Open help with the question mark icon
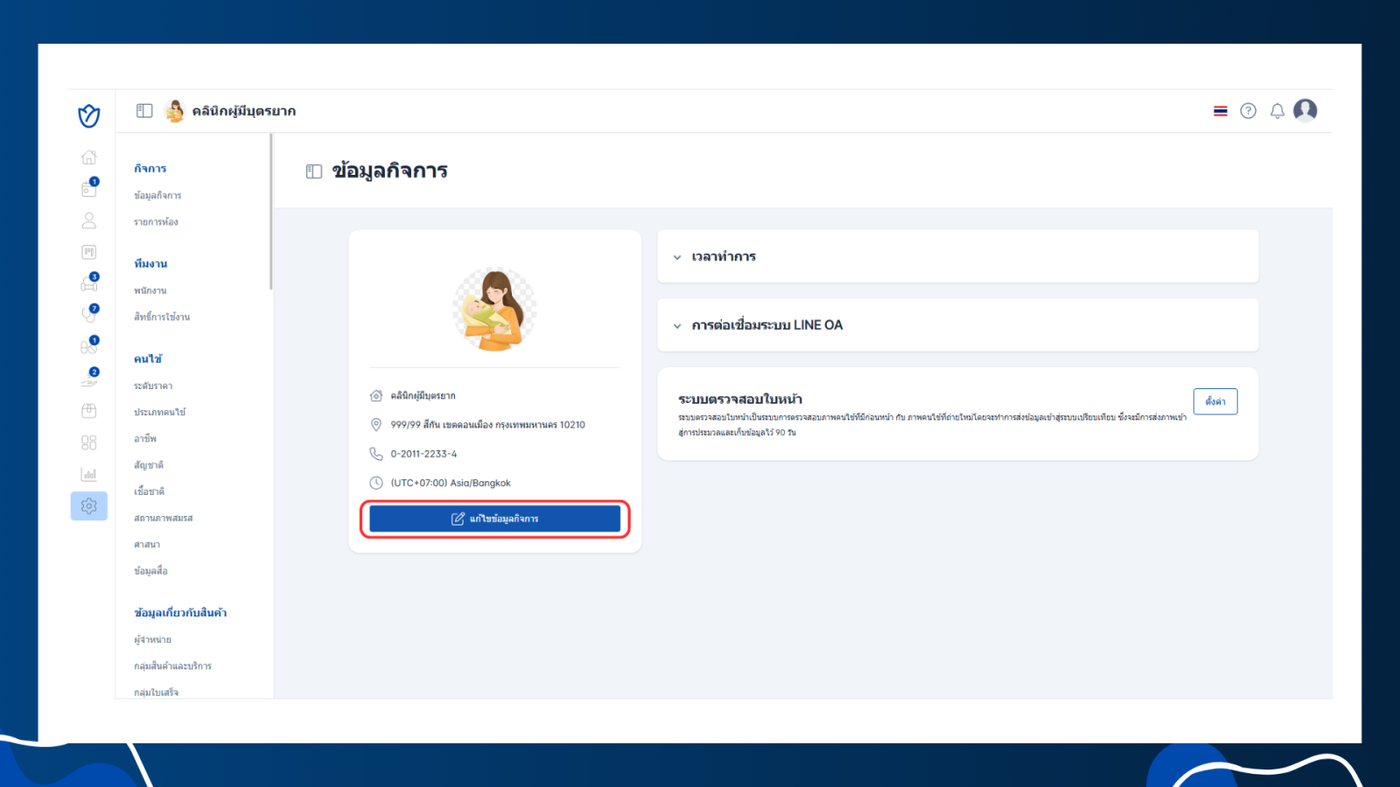The height and width of the screenshot is (787, 1400). click(x=1248, y=111)
